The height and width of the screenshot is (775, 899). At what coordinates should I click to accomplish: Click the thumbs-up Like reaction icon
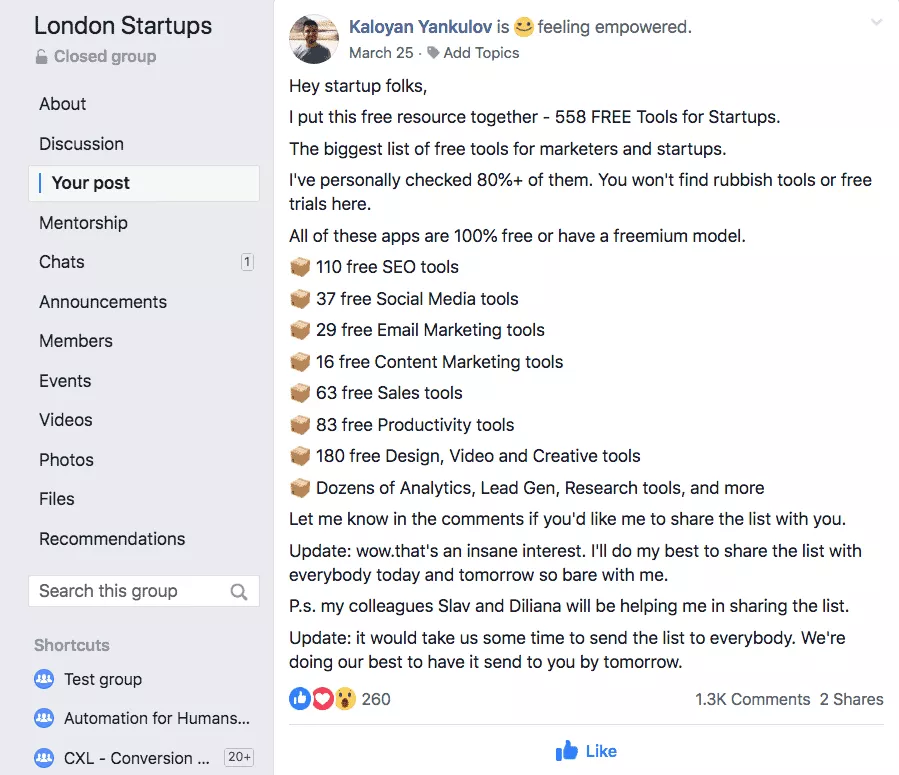click(299, 699)
